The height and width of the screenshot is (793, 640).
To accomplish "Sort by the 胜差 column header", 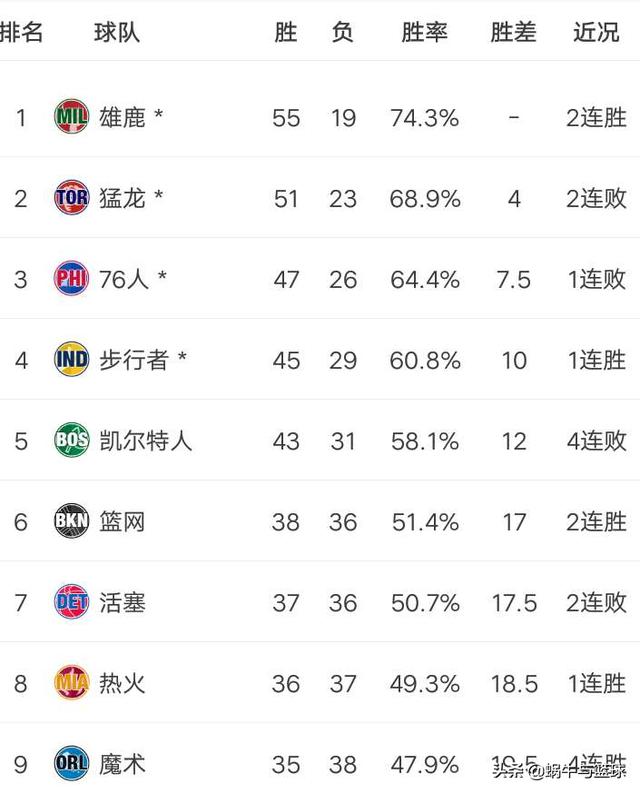I will tap(514, 33).
